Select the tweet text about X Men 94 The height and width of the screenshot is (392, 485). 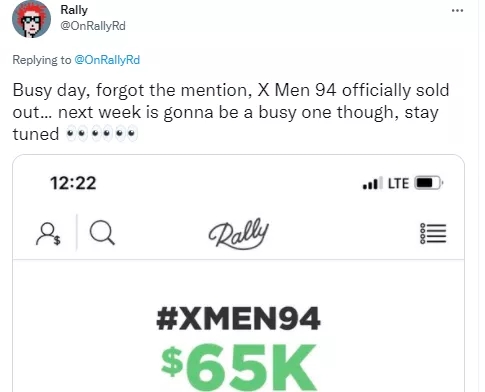point(231,112)
